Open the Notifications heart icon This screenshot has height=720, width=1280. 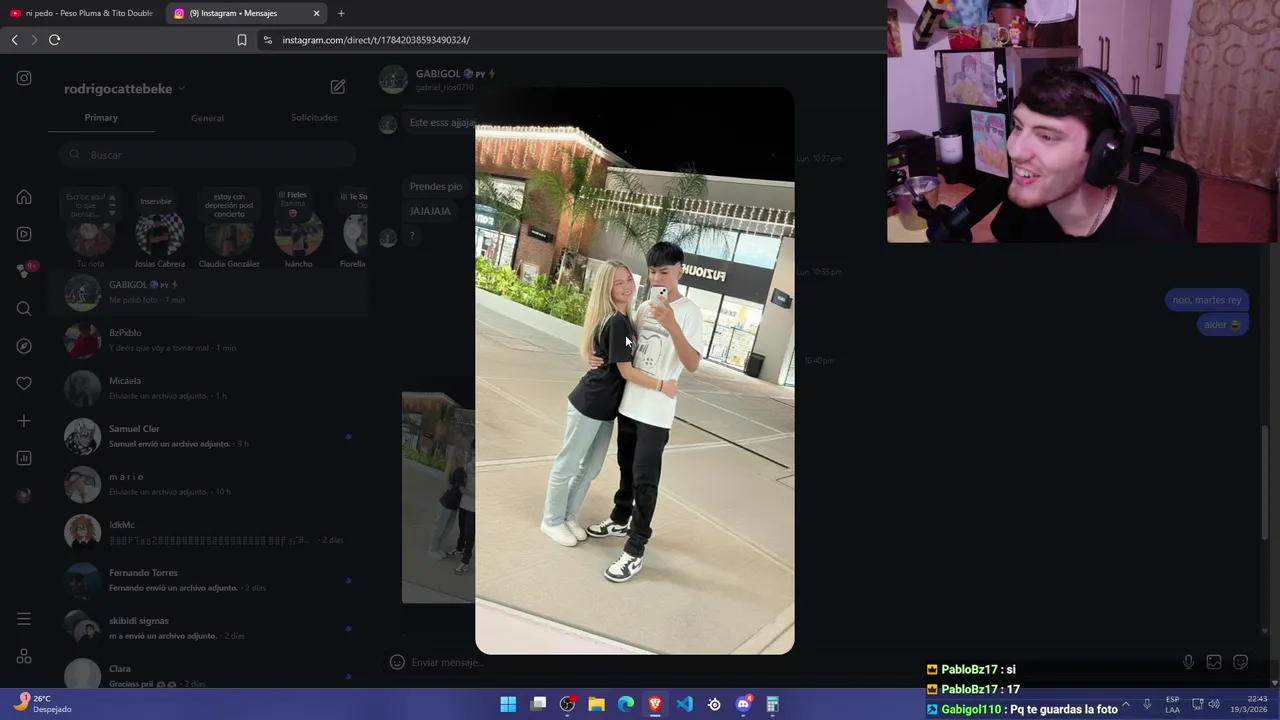coord(24,383)
